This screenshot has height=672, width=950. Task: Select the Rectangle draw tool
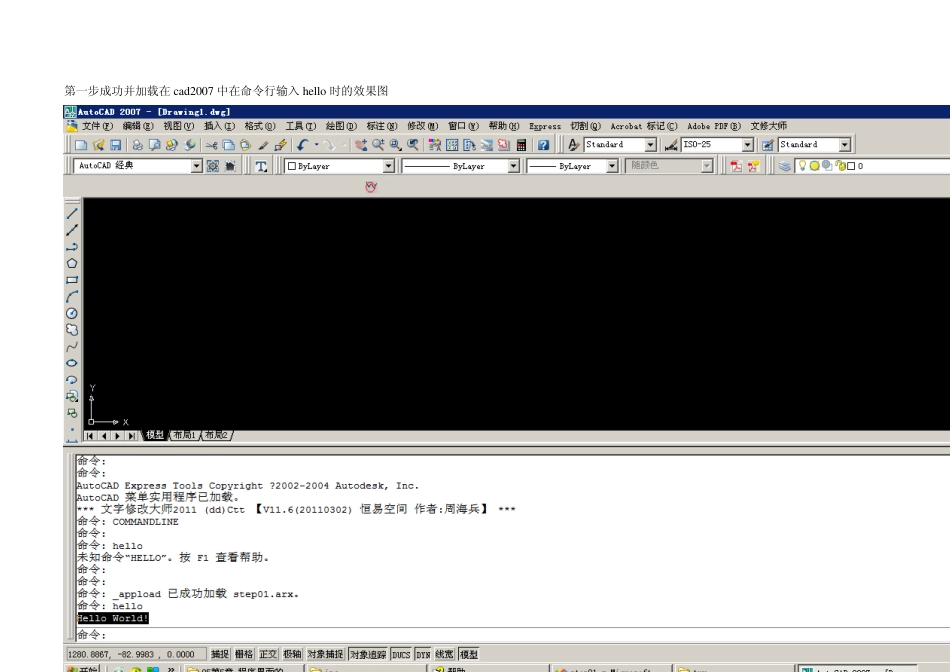point(71,280)
